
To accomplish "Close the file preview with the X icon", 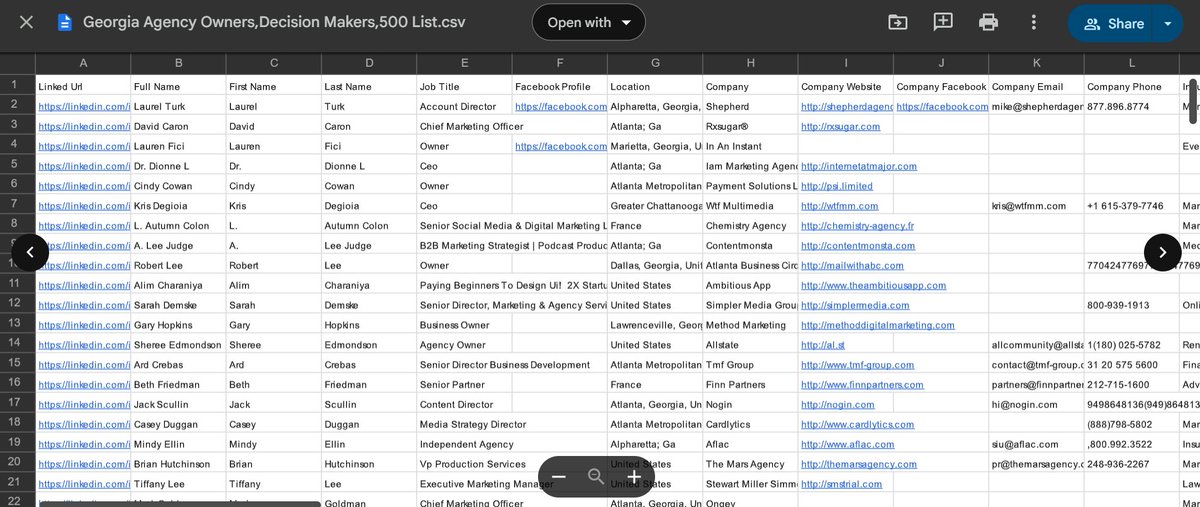I will point(27,22).
